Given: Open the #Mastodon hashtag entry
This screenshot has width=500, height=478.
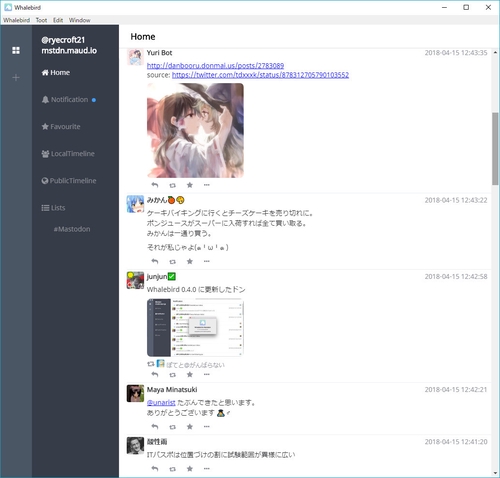Looking at the screenshot, I should pyautogui.click(x=72, y=229).
